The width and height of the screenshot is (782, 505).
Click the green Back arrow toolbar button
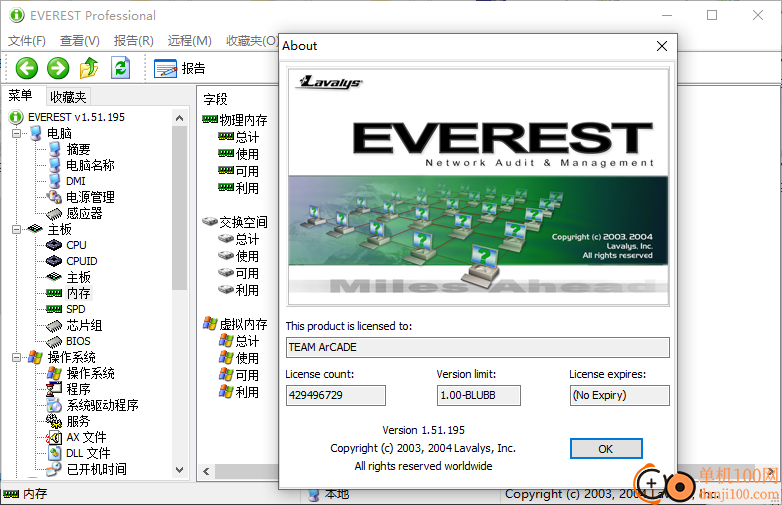(x=26, y=68)
